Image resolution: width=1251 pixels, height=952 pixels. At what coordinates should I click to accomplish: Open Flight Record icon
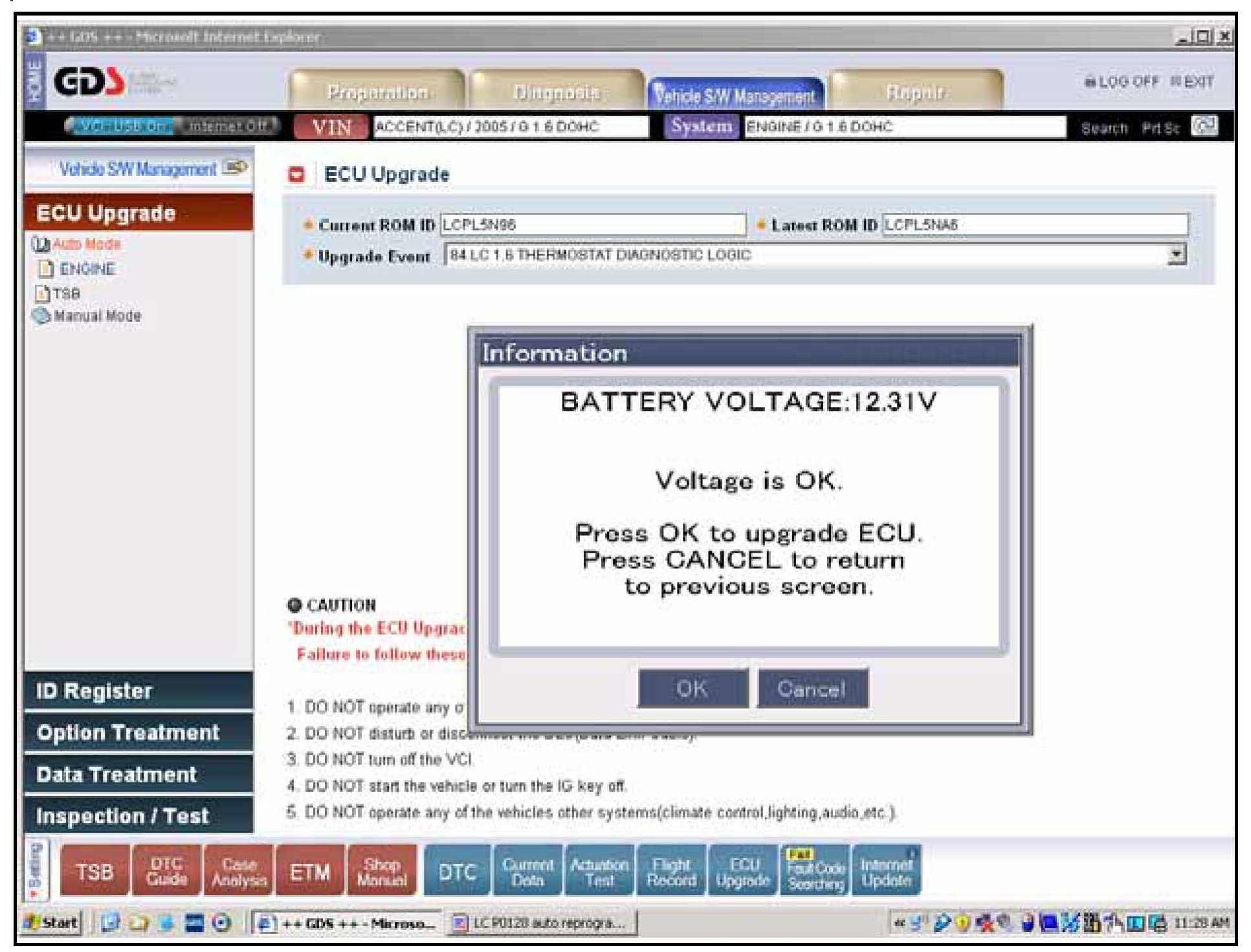[x=671, y=871]
